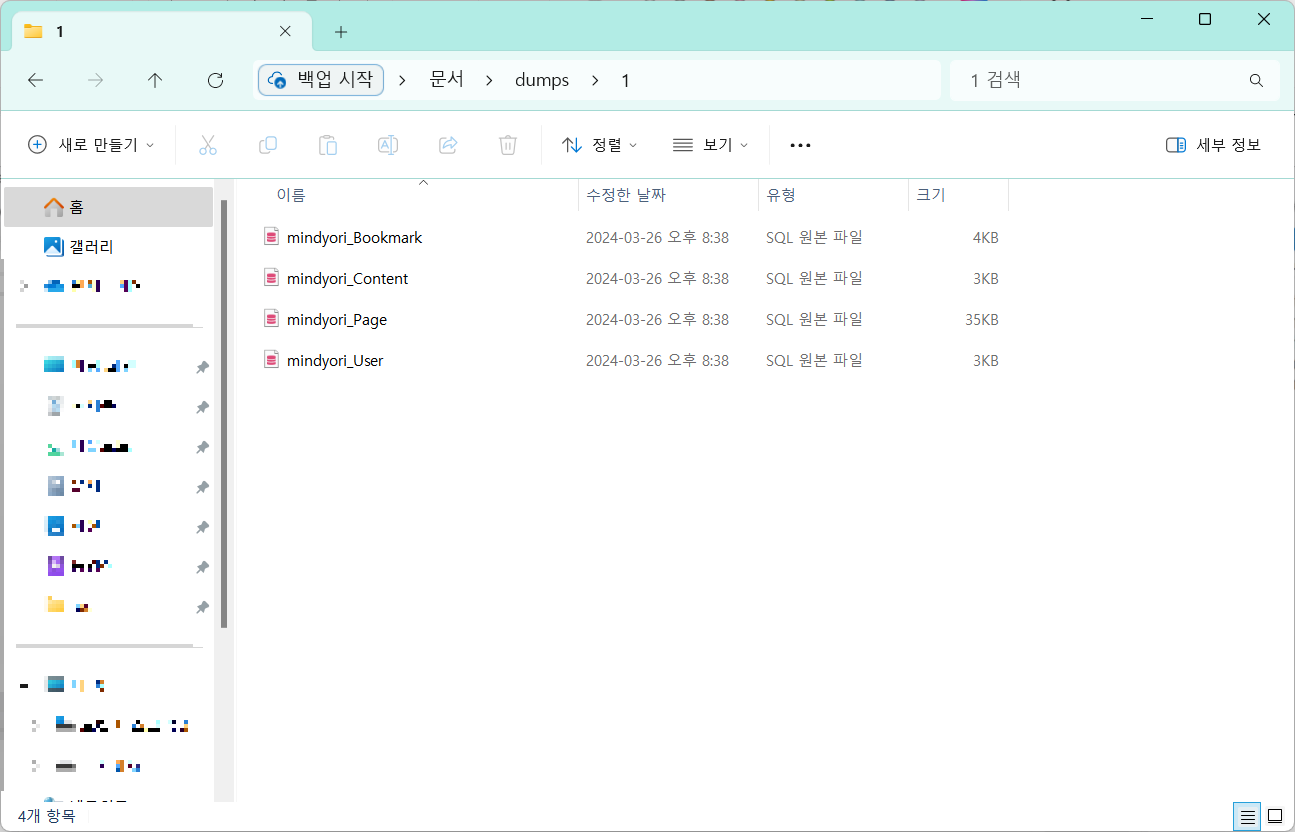Click the forward navigation arrow
This screenshot has width=1295, height=832.
[96, 81]
